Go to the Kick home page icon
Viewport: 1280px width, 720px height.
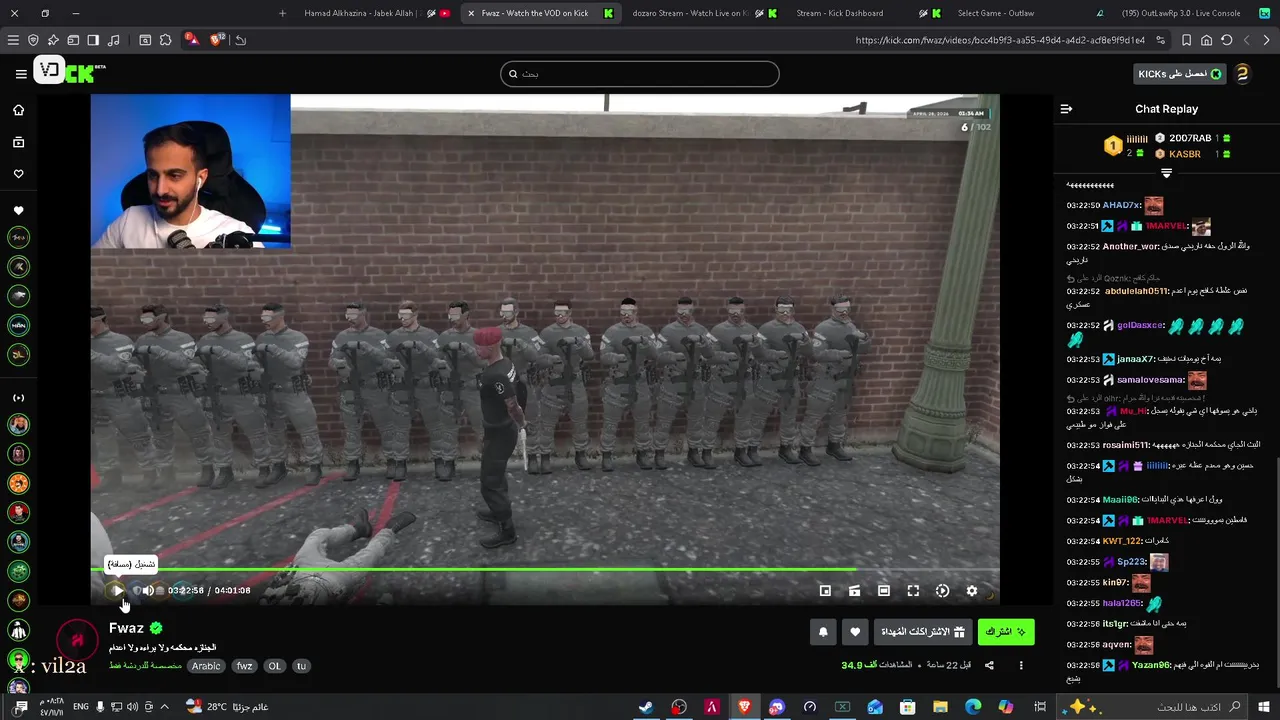point(18,110)
